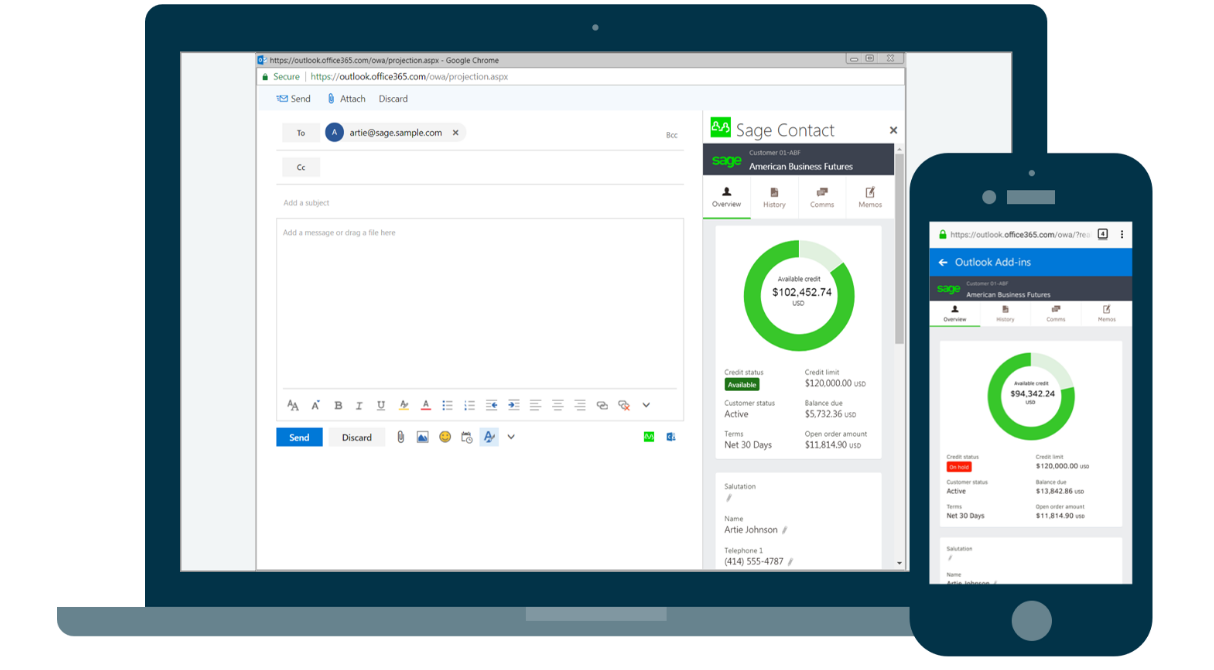Click the Discard button beside blue Send
Image resolution: width=1214 pixels, height=670 pixels.
(x=357, y=437)
